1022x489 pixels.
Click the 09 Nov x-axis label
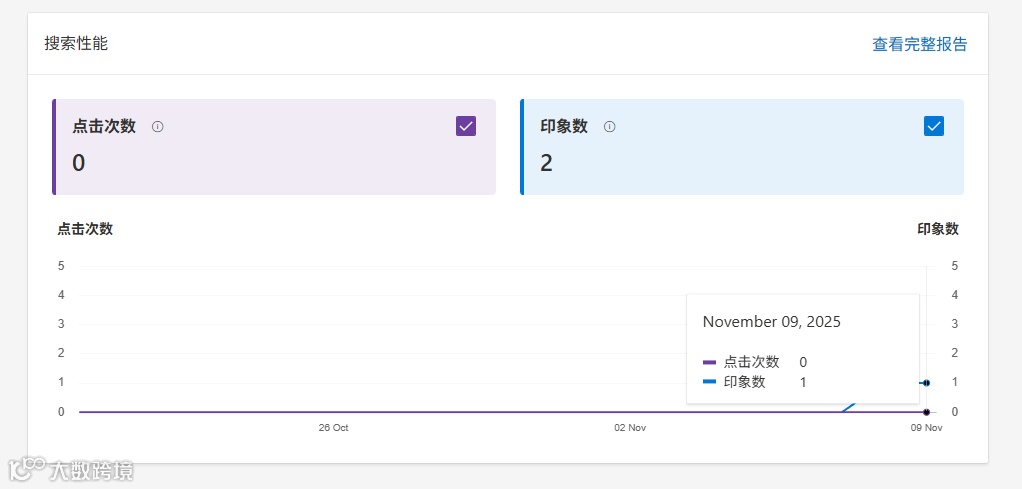(927, 428)
